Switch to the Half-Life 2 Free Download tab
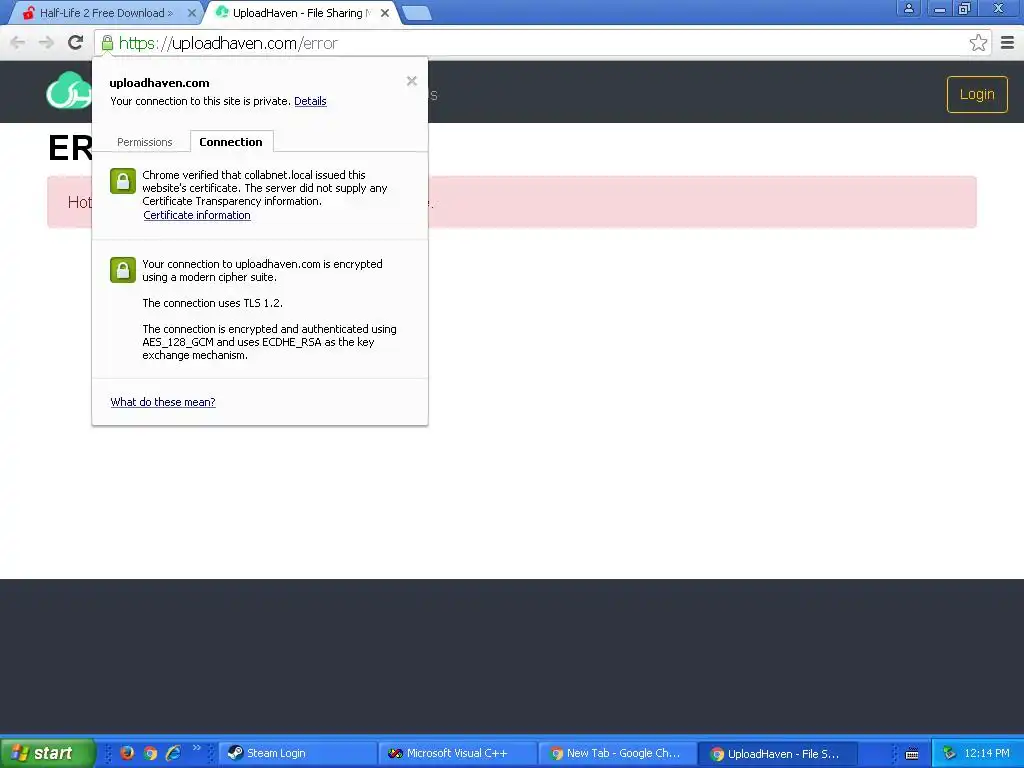This screenshot has height=768, width=1024. 104,13
